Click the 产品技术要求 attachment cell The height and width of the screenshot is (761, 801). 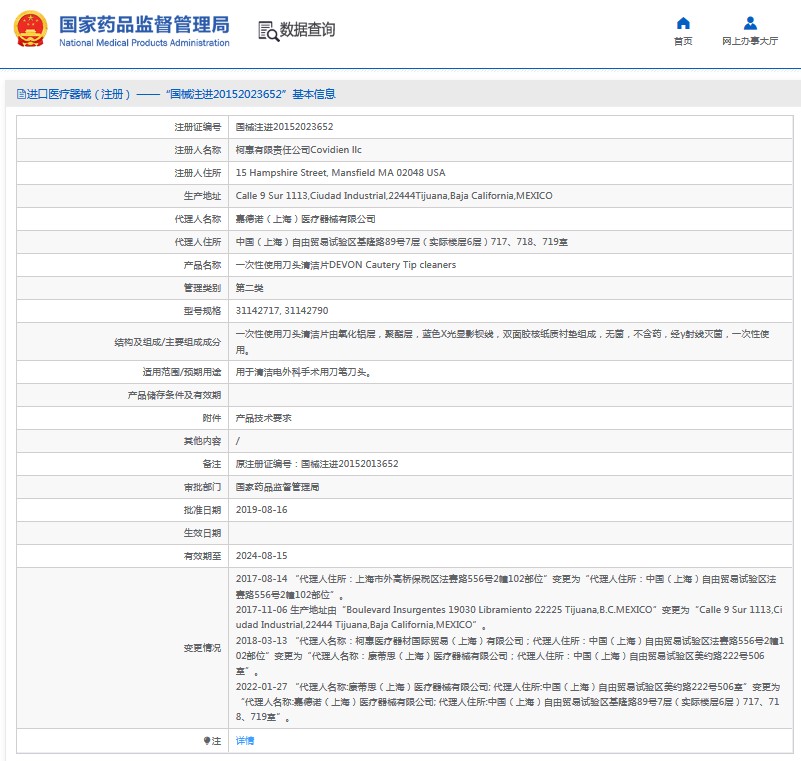point(263,418)
